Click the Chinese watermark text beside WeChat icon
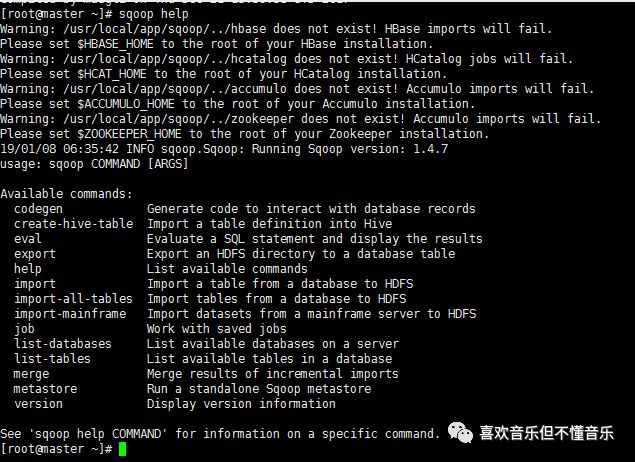635x462 pixels. [x=547, y=433]
